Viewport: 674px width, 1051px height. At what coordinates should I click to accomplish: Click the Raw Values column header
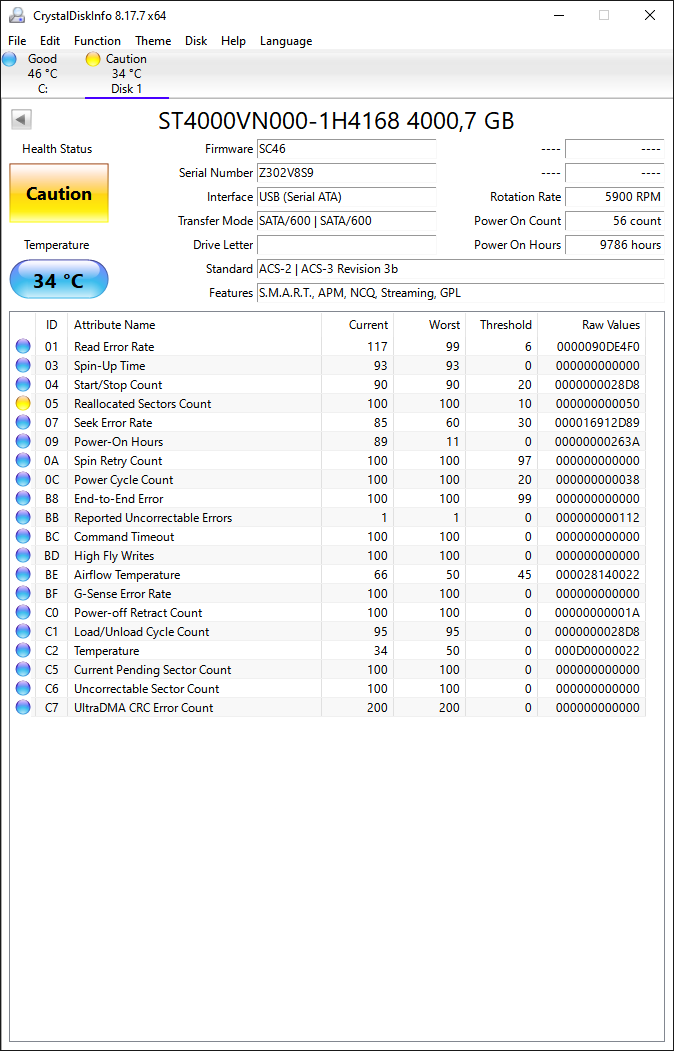(592, 324)
